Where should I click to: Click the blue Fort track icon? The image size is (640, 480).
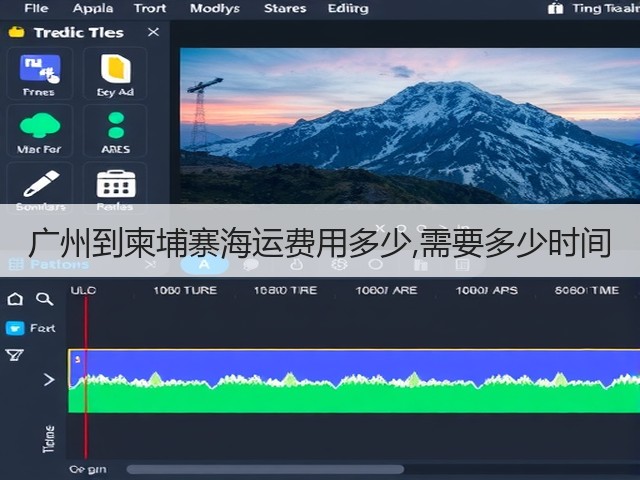tap(15, 328)
